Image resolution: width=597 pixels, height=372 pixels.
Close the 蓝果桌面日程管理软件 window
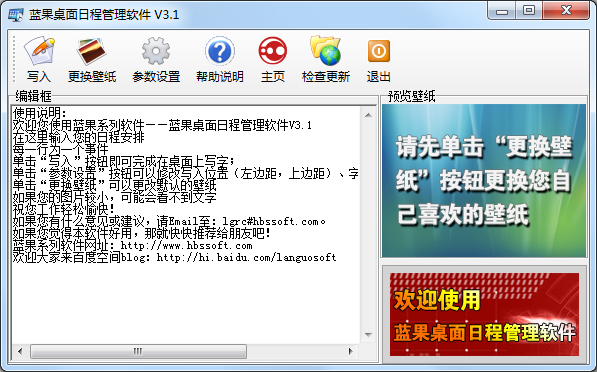point(566,11)
